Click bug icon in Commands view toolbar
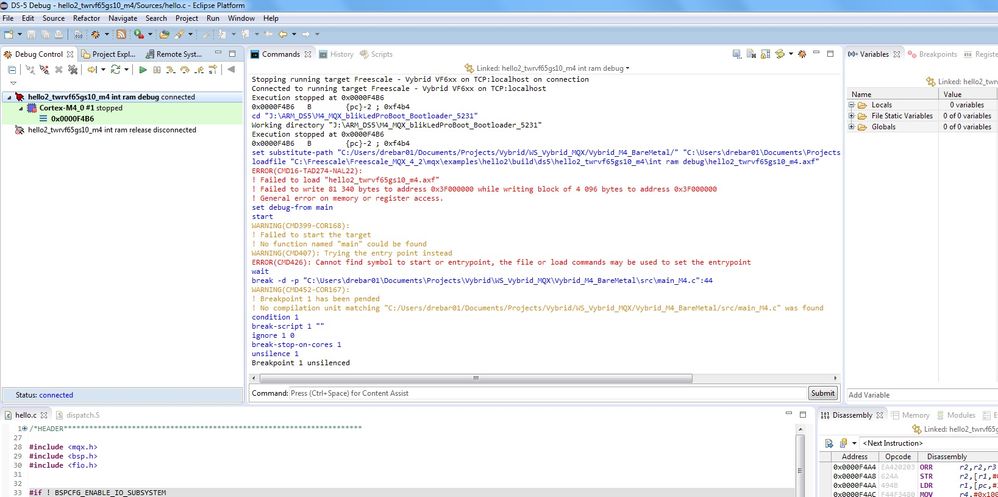The width and height of the screenshot is (998, 497). point(802,54)
